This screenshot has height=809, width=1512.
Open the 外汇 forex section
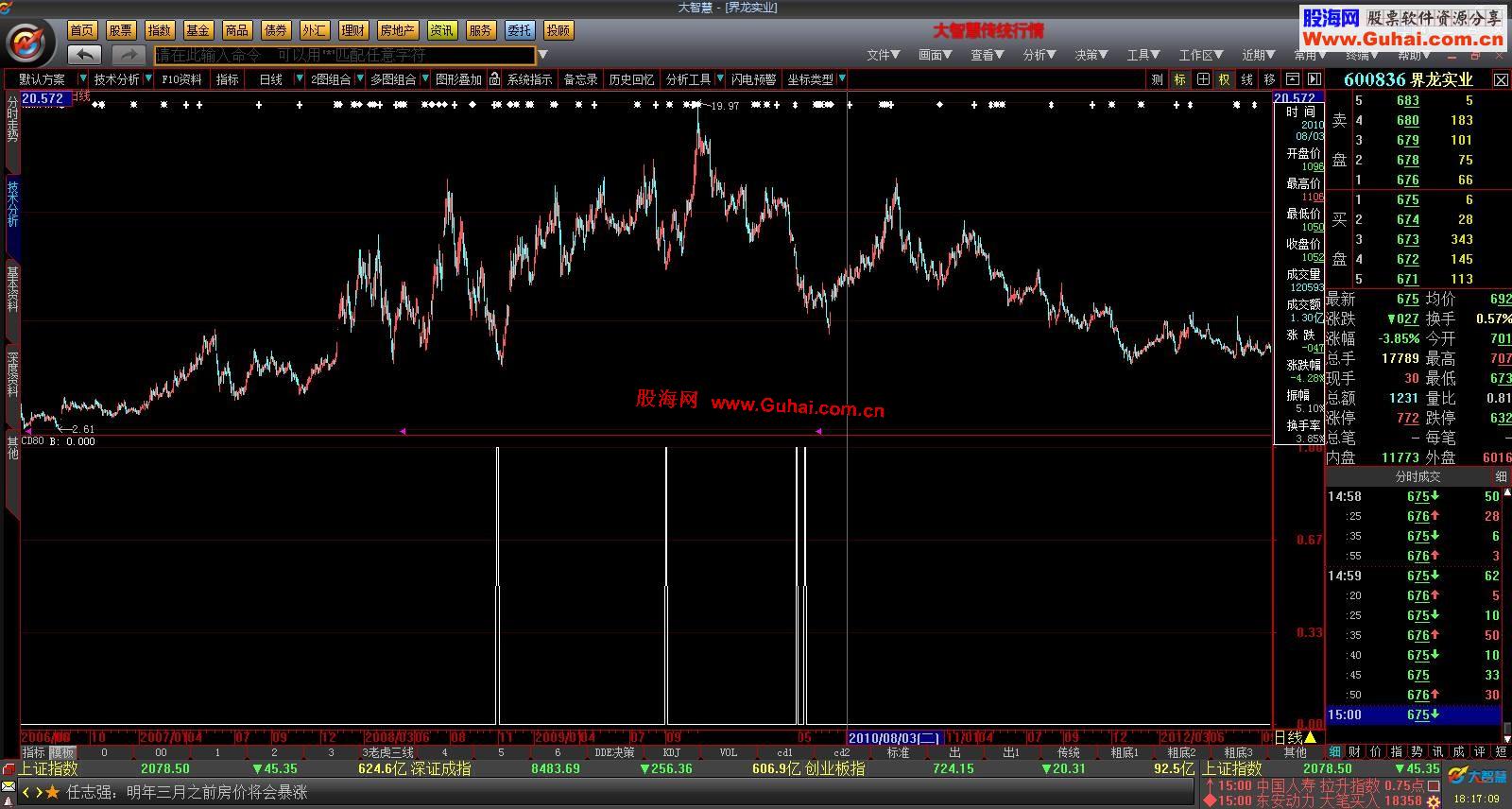pos(315,30)
